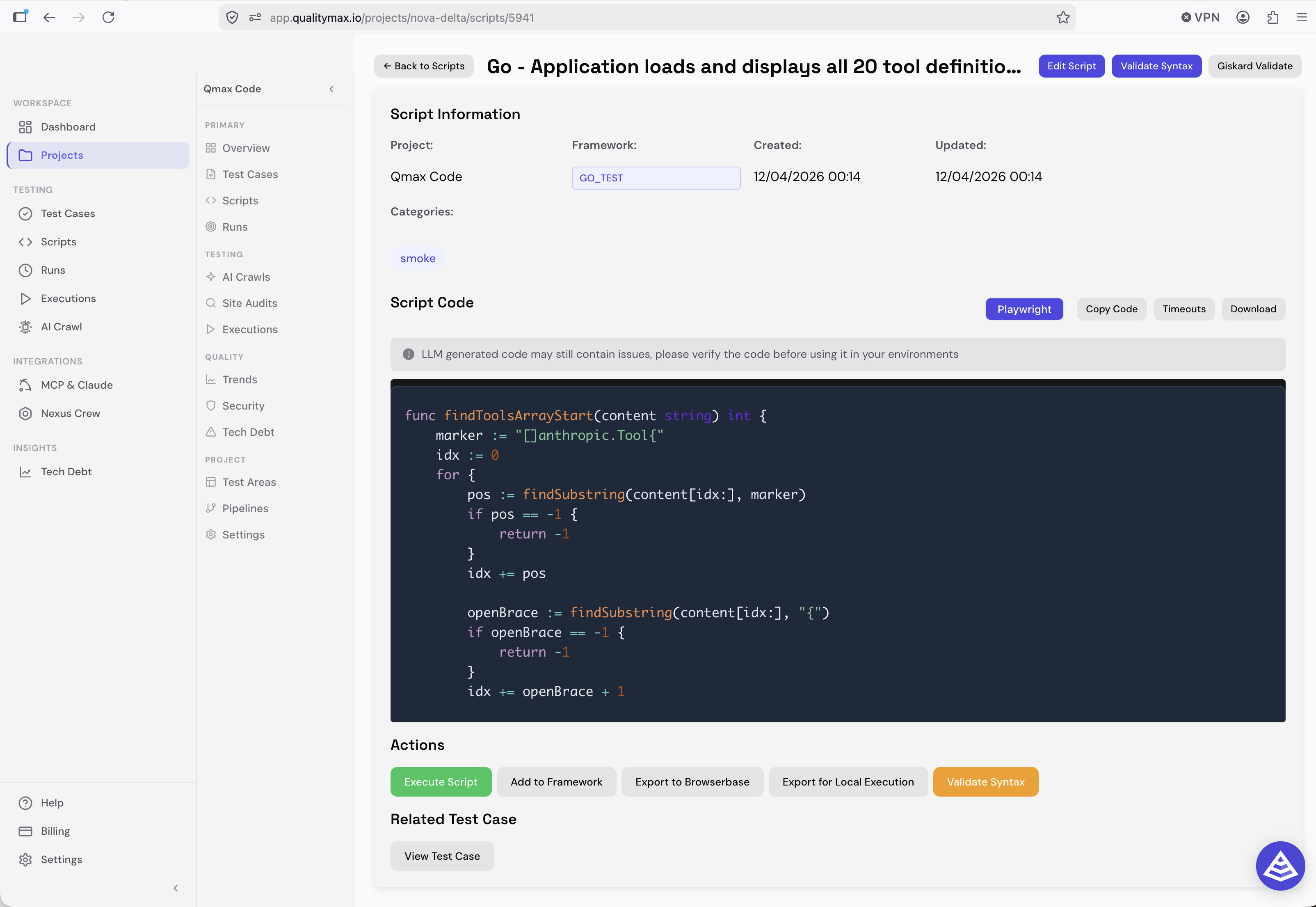Click the green Execute Script button
The height and width of the screenshot is (907, 1316).
[441, 782]
